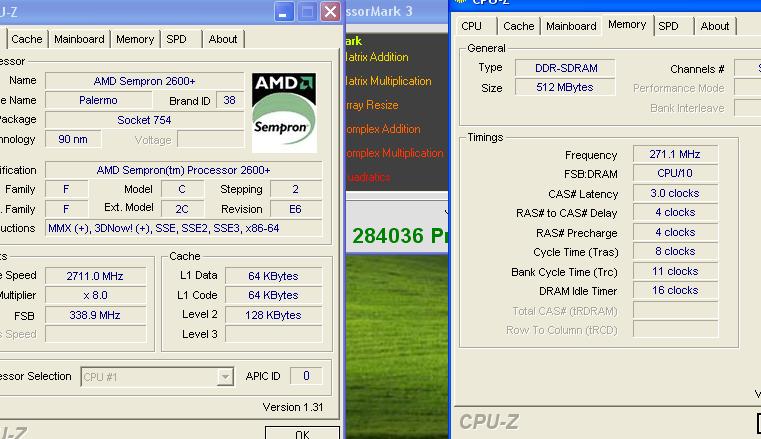
Task: Click RAS# Precharge 4 clocks value
Action: (675, 232)
